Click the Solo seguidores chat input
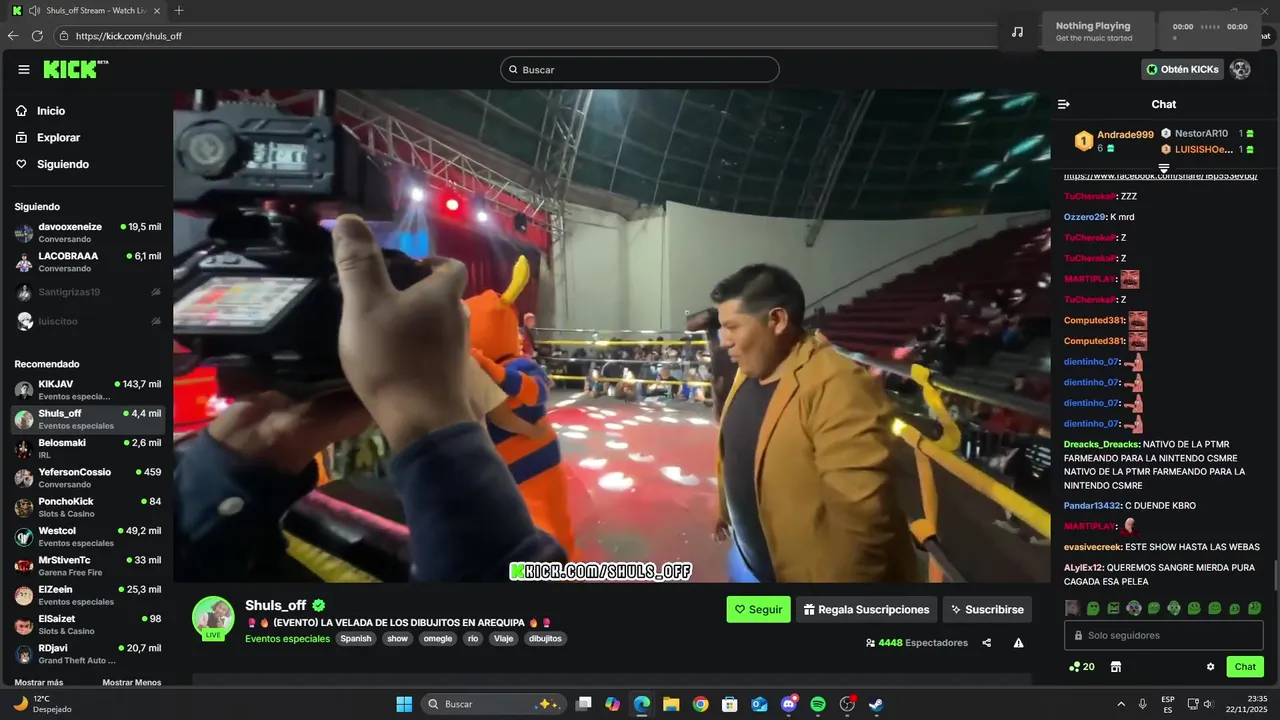1280x720 pixels. point(1164,635)
